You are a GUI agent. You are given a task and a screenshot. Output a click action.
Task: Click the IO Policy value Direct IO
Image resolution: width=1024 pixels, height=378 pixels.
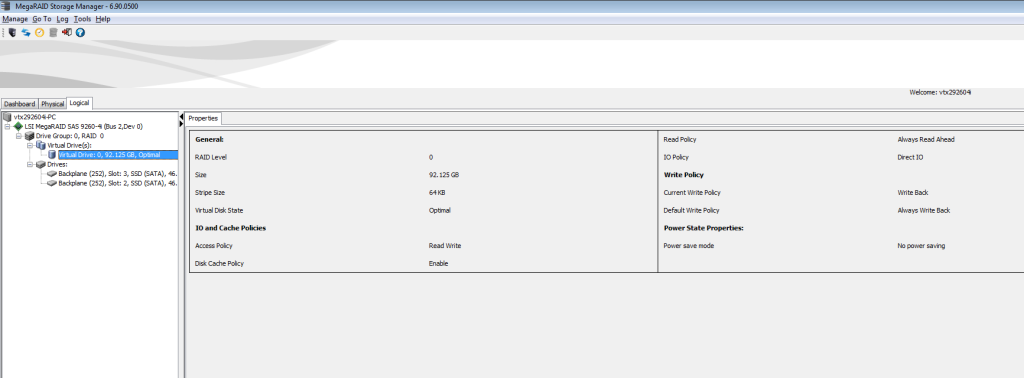(x=910, y=157)
